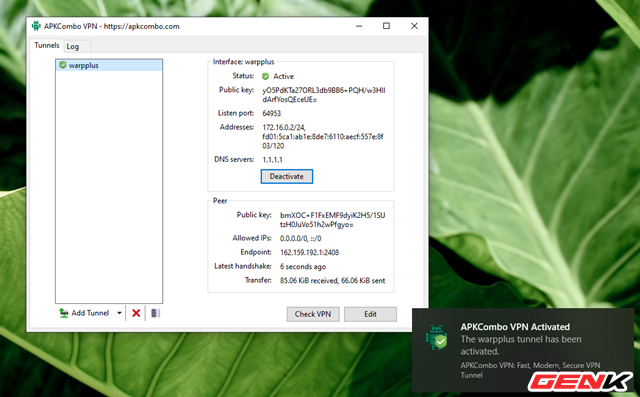Screen dimensions: 640x397
Task: Minimize the APKCombo VPN window
Action: pos(359,26)
